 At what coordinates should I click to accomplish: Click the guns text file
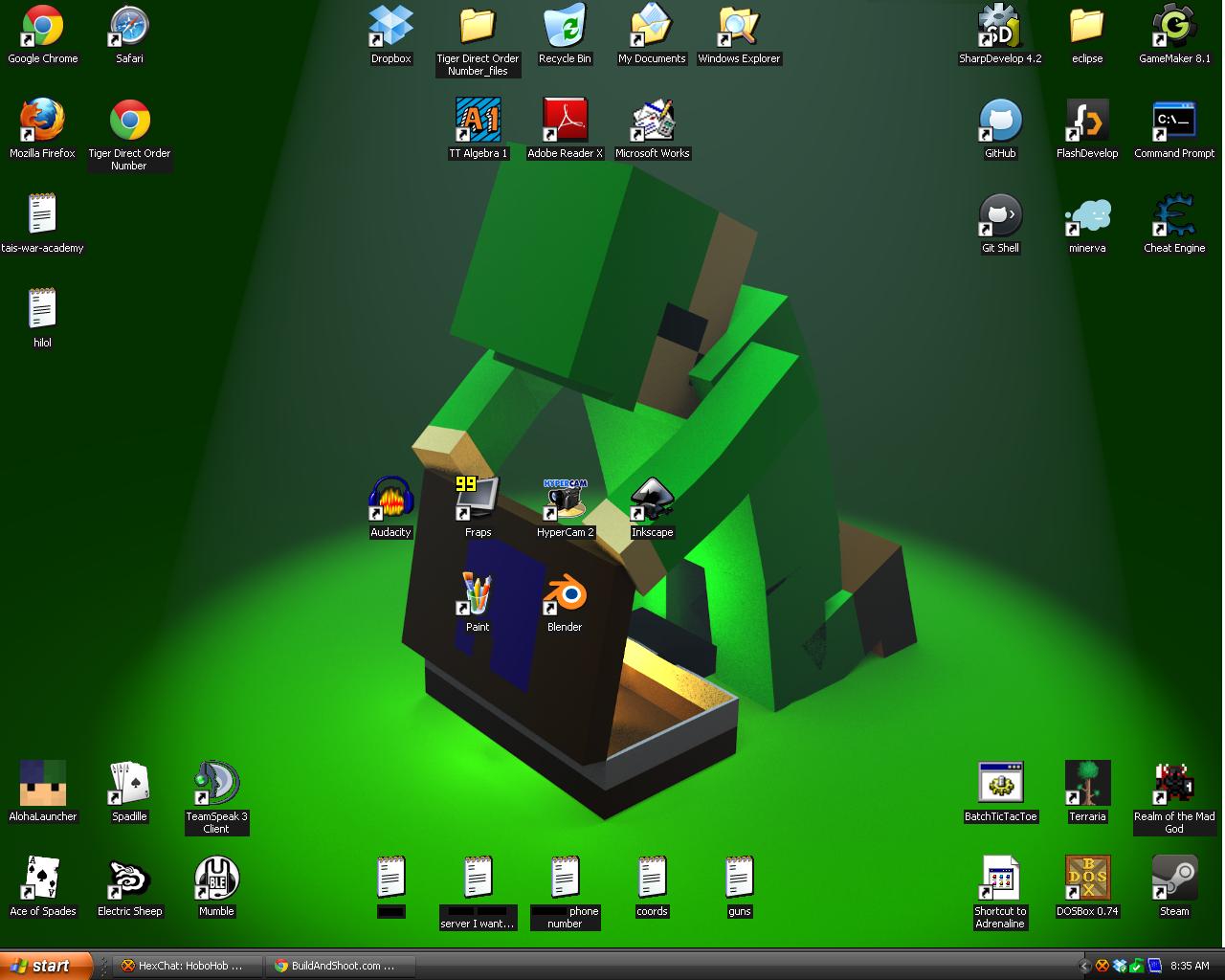point(739,879)
